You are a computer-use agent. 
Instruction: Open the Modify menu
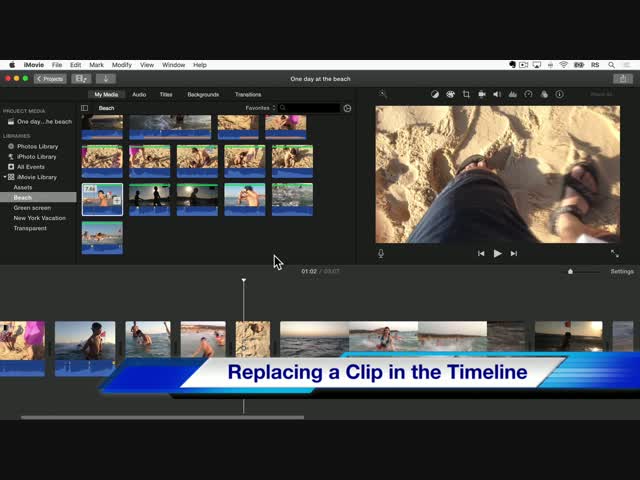(122, 65)
